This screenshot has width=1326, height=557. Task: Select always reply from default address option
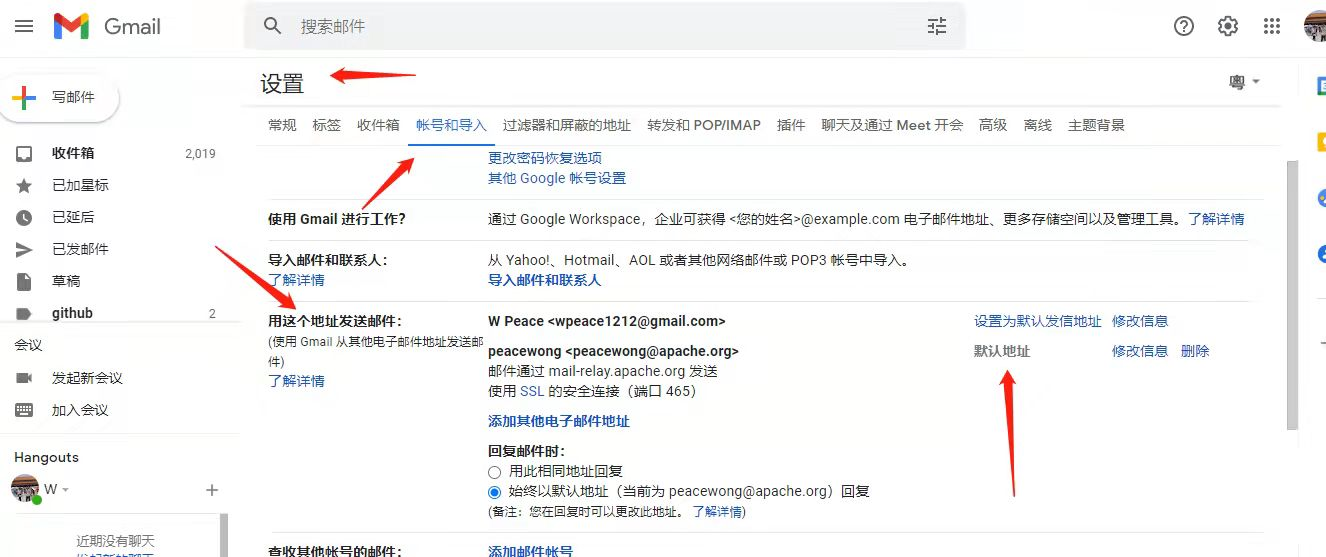[494, 492]
